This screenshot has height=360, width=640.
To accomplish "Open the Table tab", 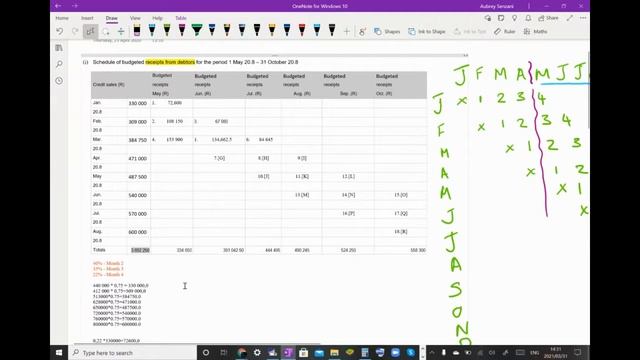I will click(181, 18).
